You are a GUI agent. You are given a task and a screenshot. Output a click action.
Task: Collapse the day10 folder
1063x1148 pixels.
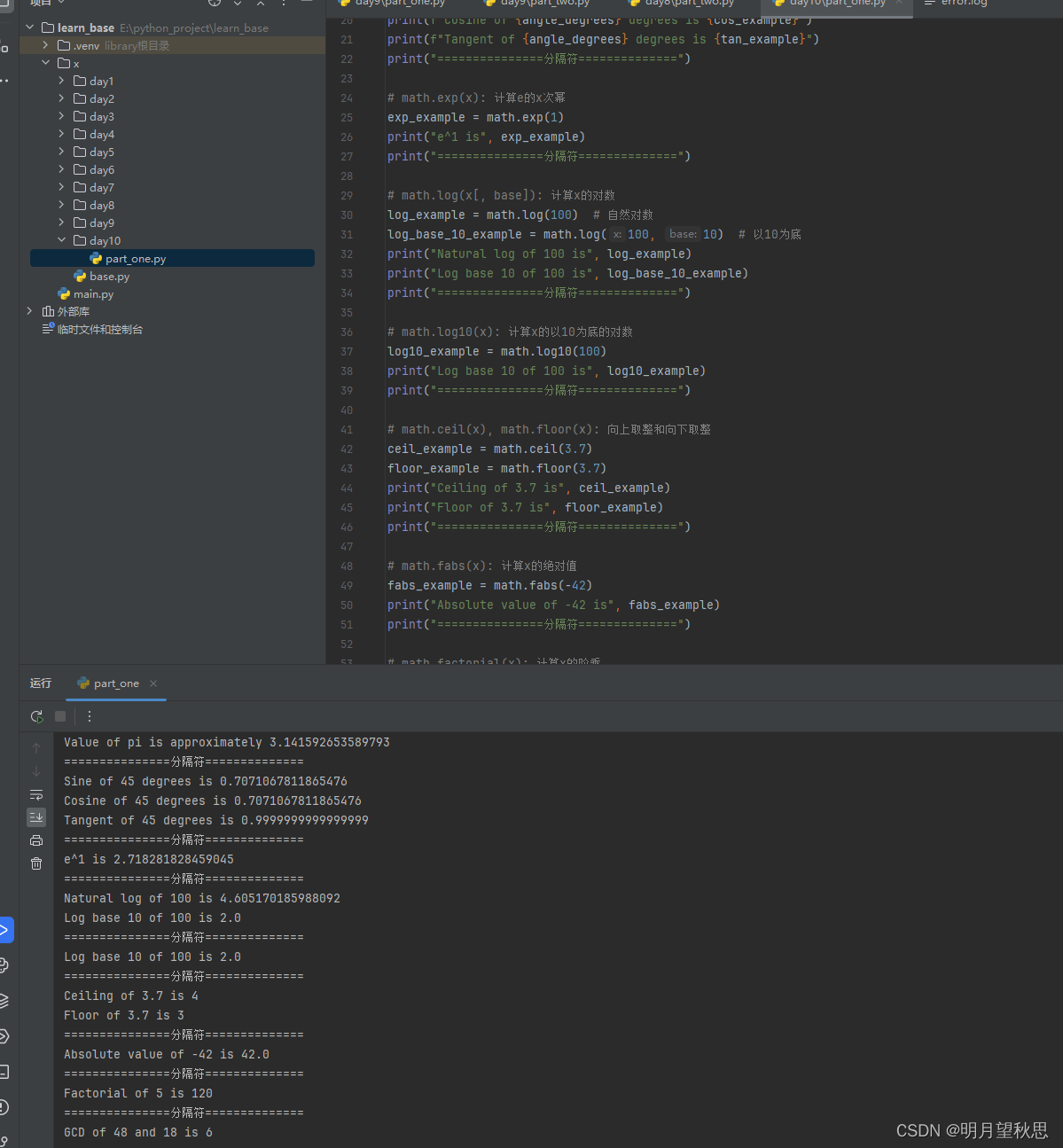62,240
